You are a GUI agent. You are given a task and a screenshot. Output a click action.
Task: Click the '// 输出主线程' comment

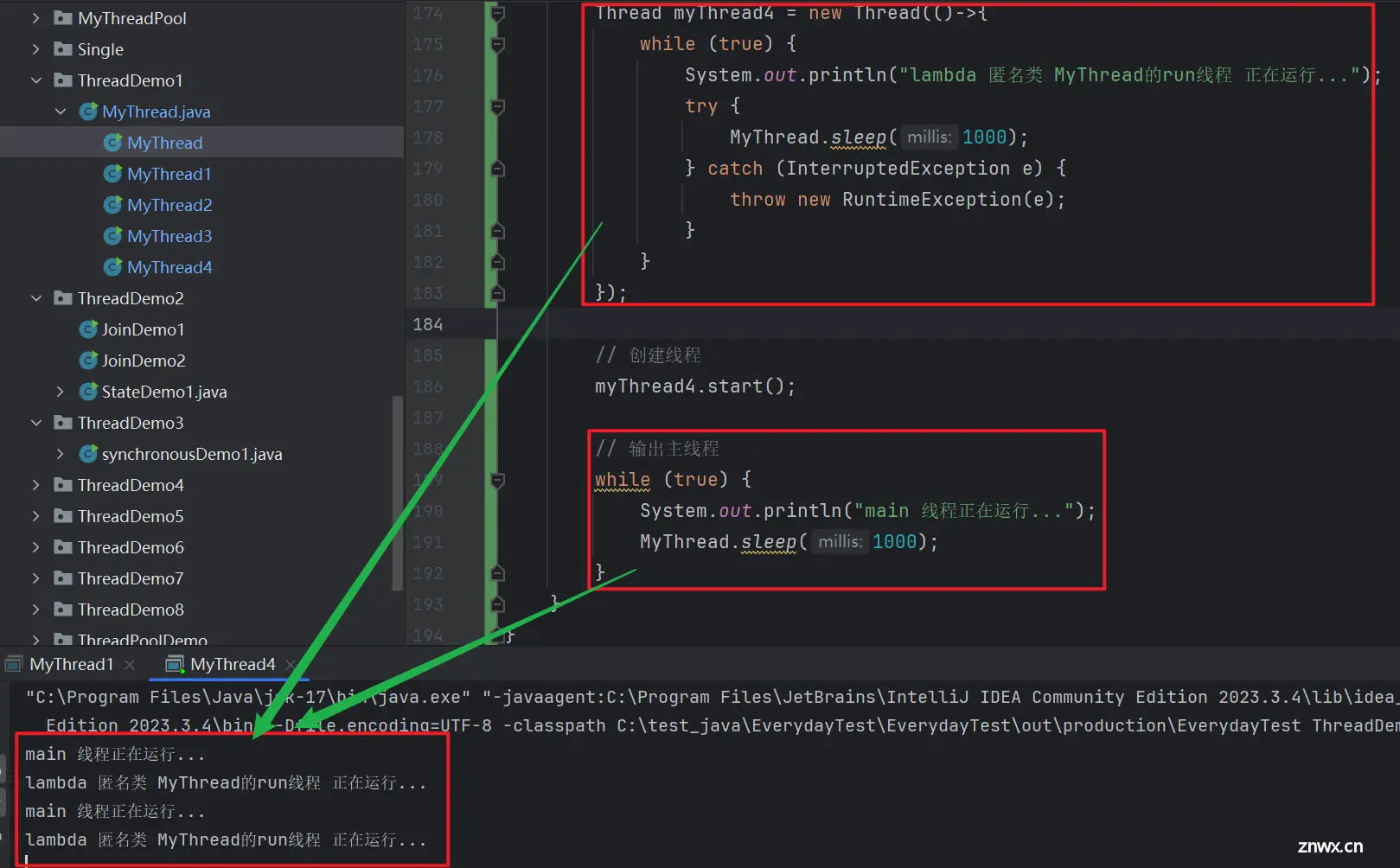pos(657,449)
